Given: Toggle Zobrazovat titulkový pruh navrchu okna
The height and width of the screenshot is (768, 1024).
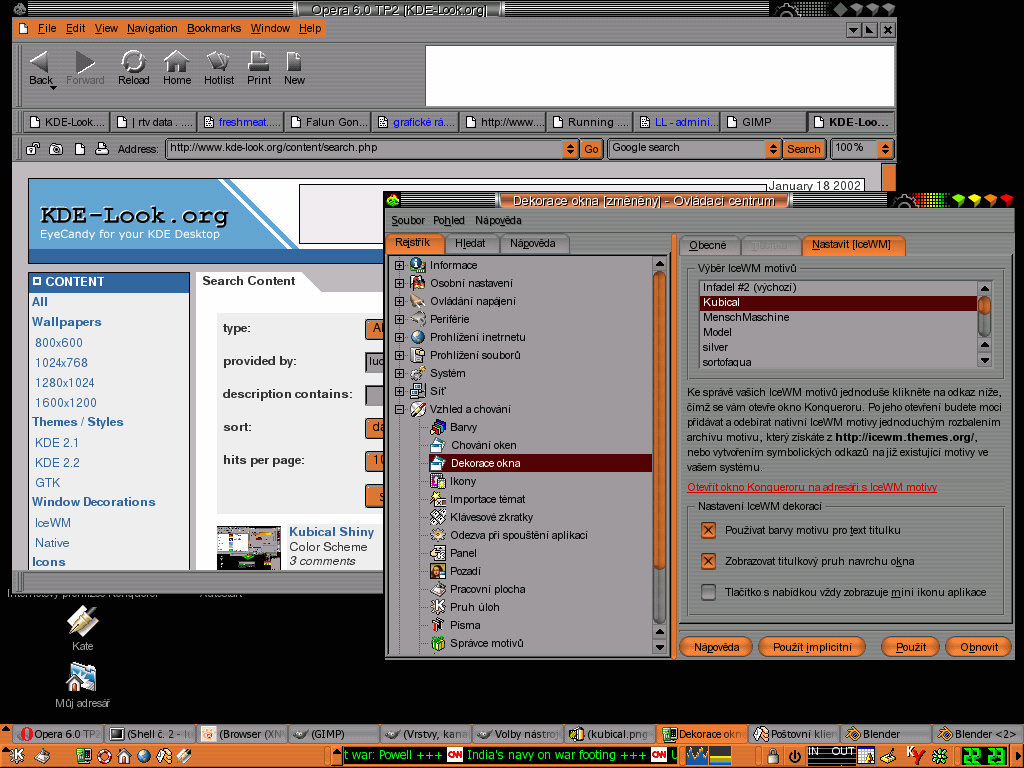Looking at the screenshot, I should (708, 561).
